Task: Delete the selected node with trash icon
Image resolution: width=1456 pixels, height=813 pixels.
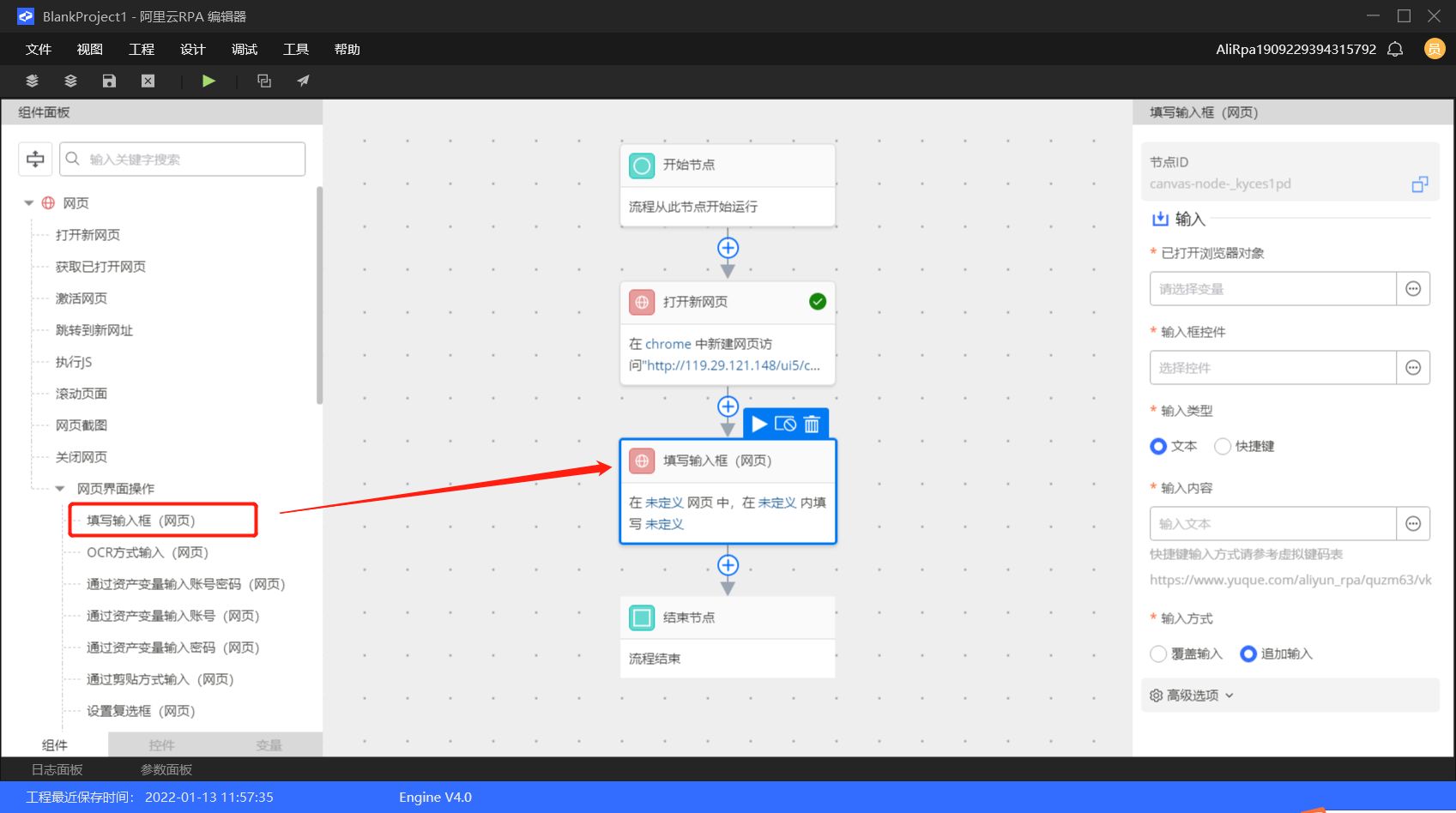Action: point(812,424)
